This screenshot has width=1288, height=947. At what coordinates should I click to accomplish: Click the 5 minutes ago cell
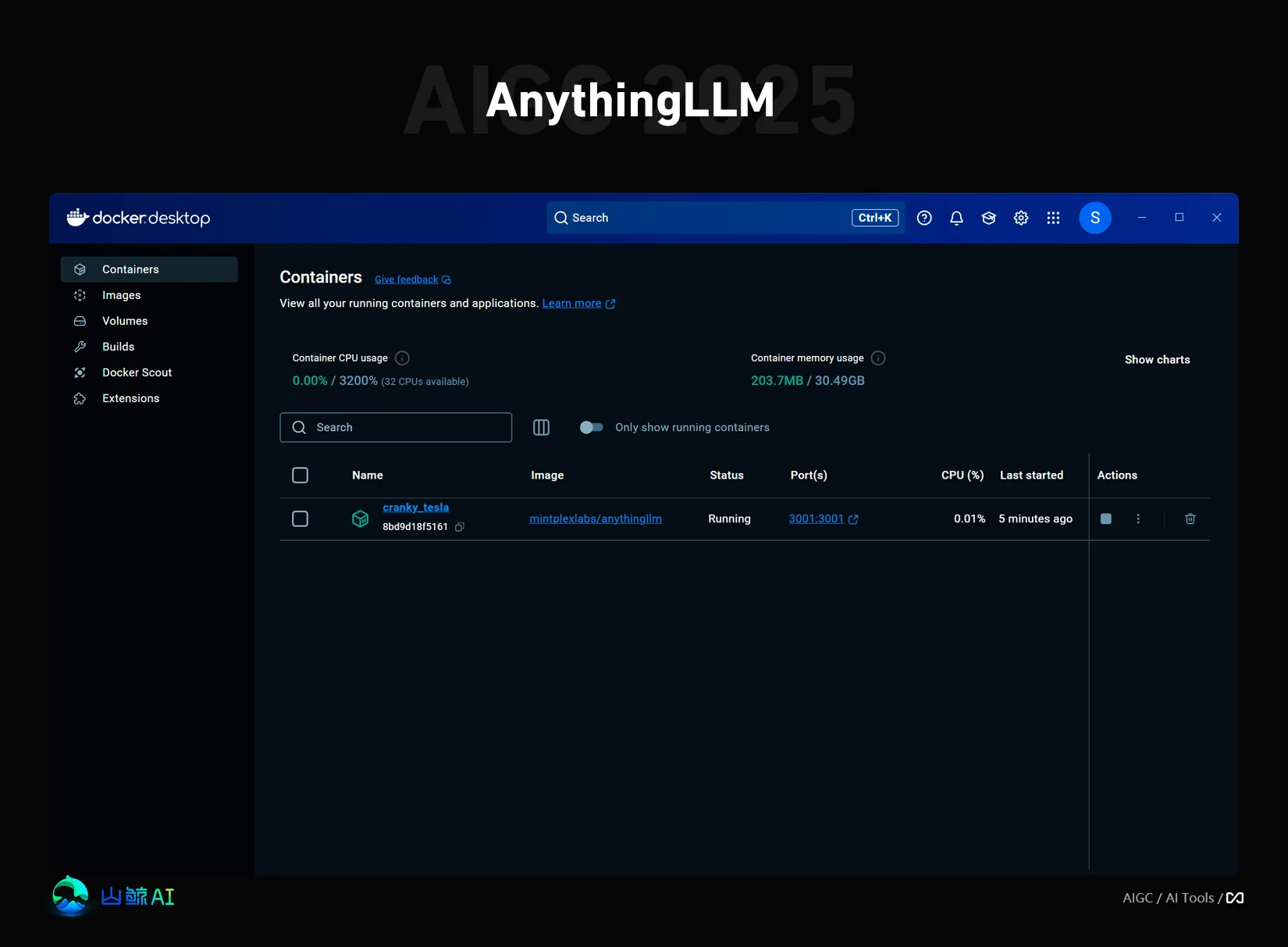pyautogui.click(x=1035, y=519)
